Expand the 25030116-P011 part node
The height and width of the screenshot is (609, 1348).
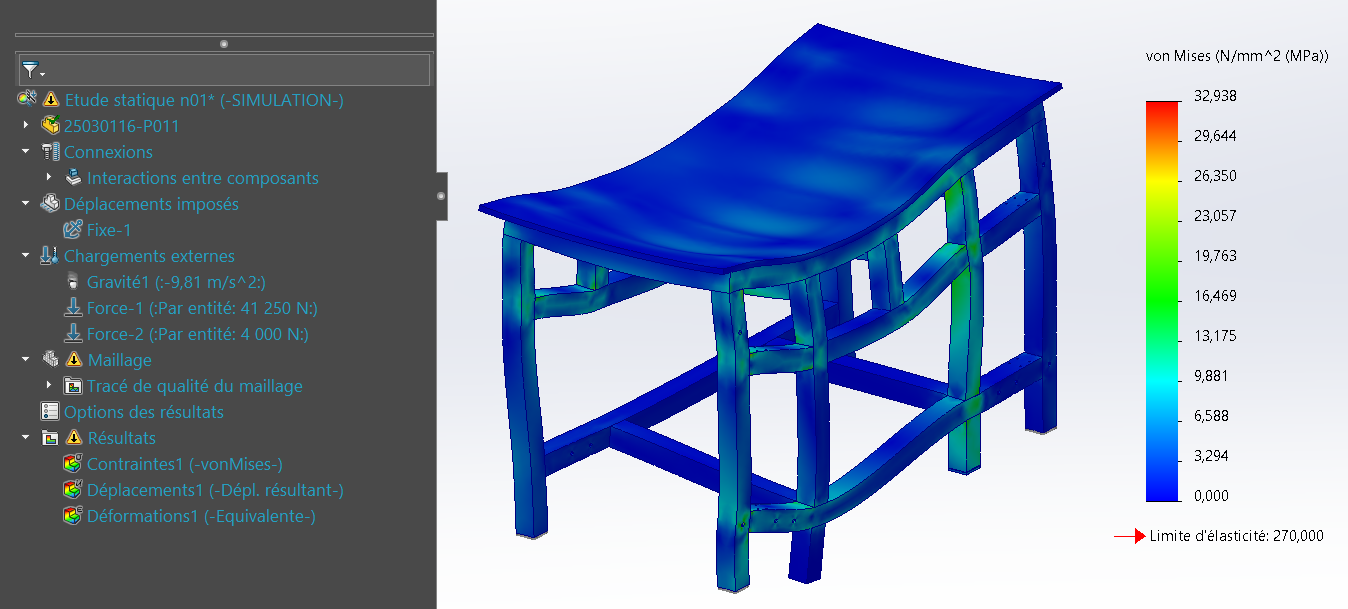[26, 126]
